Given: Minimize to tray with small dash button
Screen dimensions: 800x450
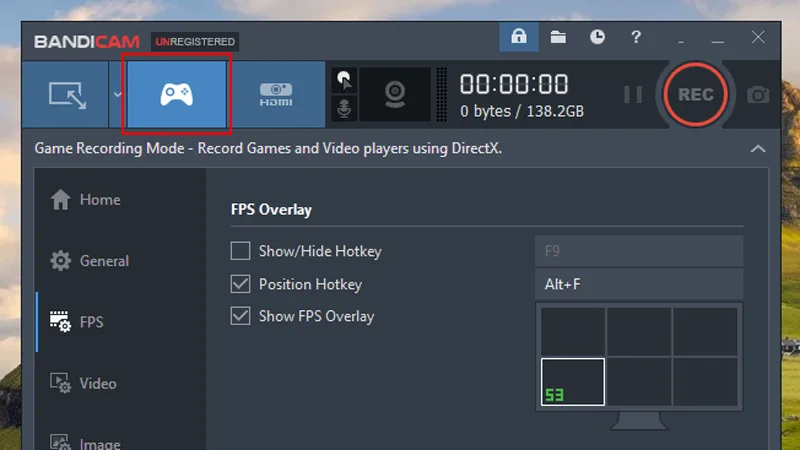Looking at the screenshot, I should pos(681,41).
